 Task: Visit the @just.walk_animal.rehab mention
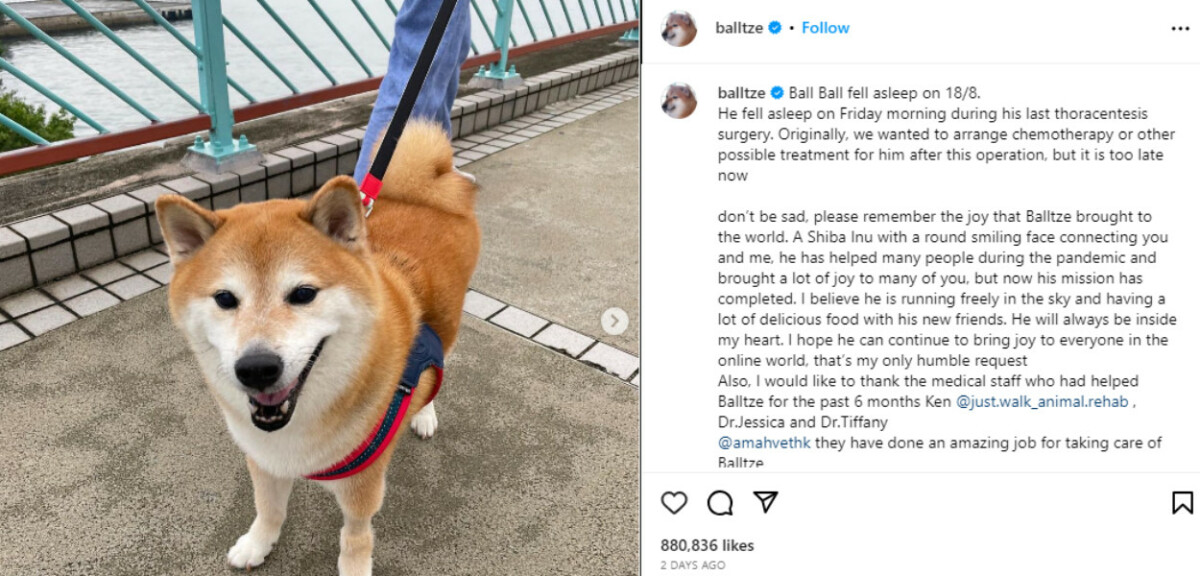[x=1043, y=402]
